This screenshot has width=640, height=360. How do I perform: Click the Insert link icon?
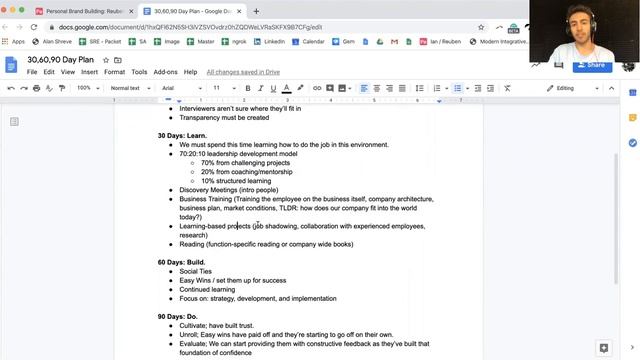(317, 88)
